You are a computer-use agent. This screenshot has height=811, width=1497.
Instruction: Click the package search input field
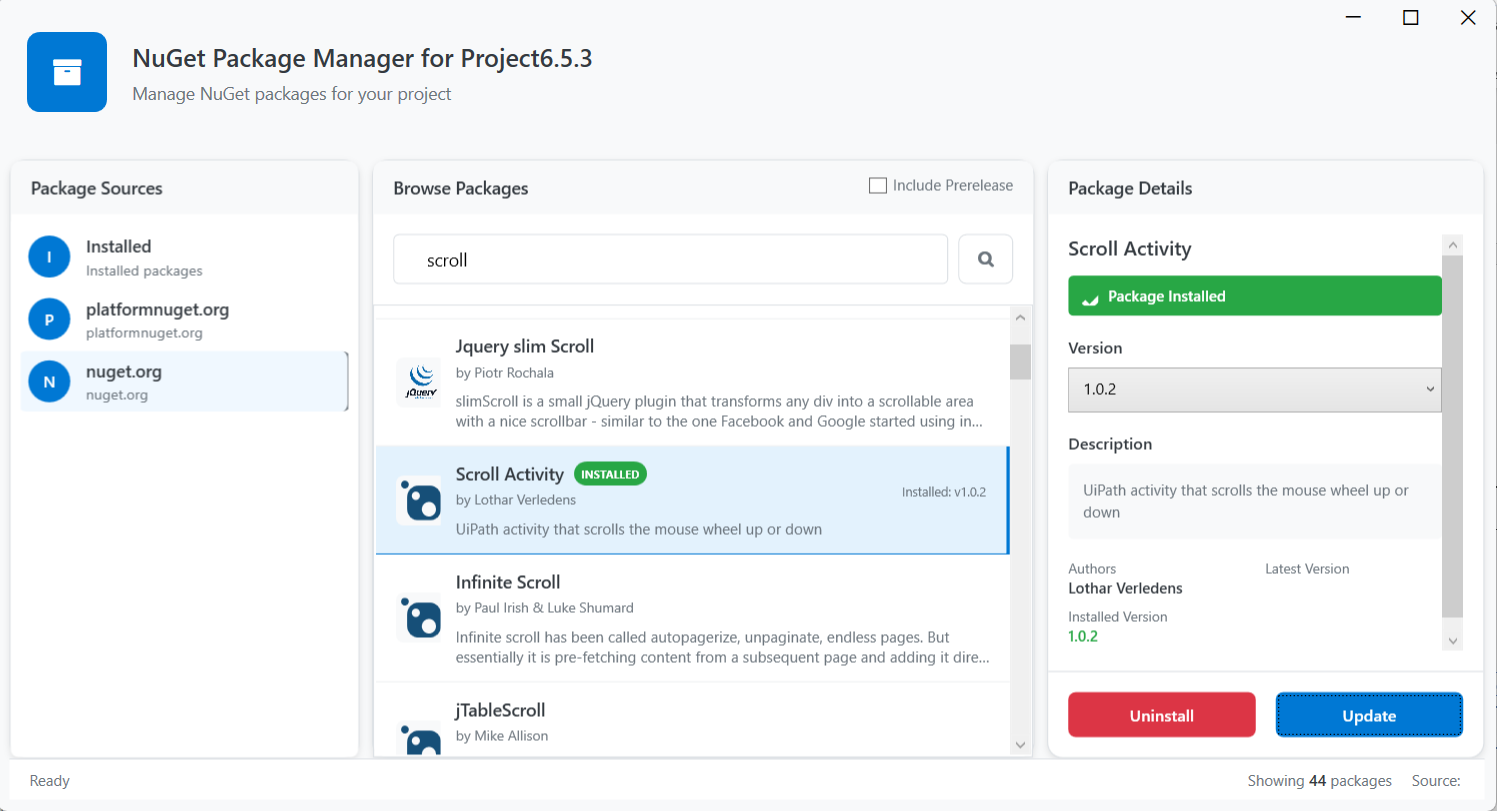point(670,259)
